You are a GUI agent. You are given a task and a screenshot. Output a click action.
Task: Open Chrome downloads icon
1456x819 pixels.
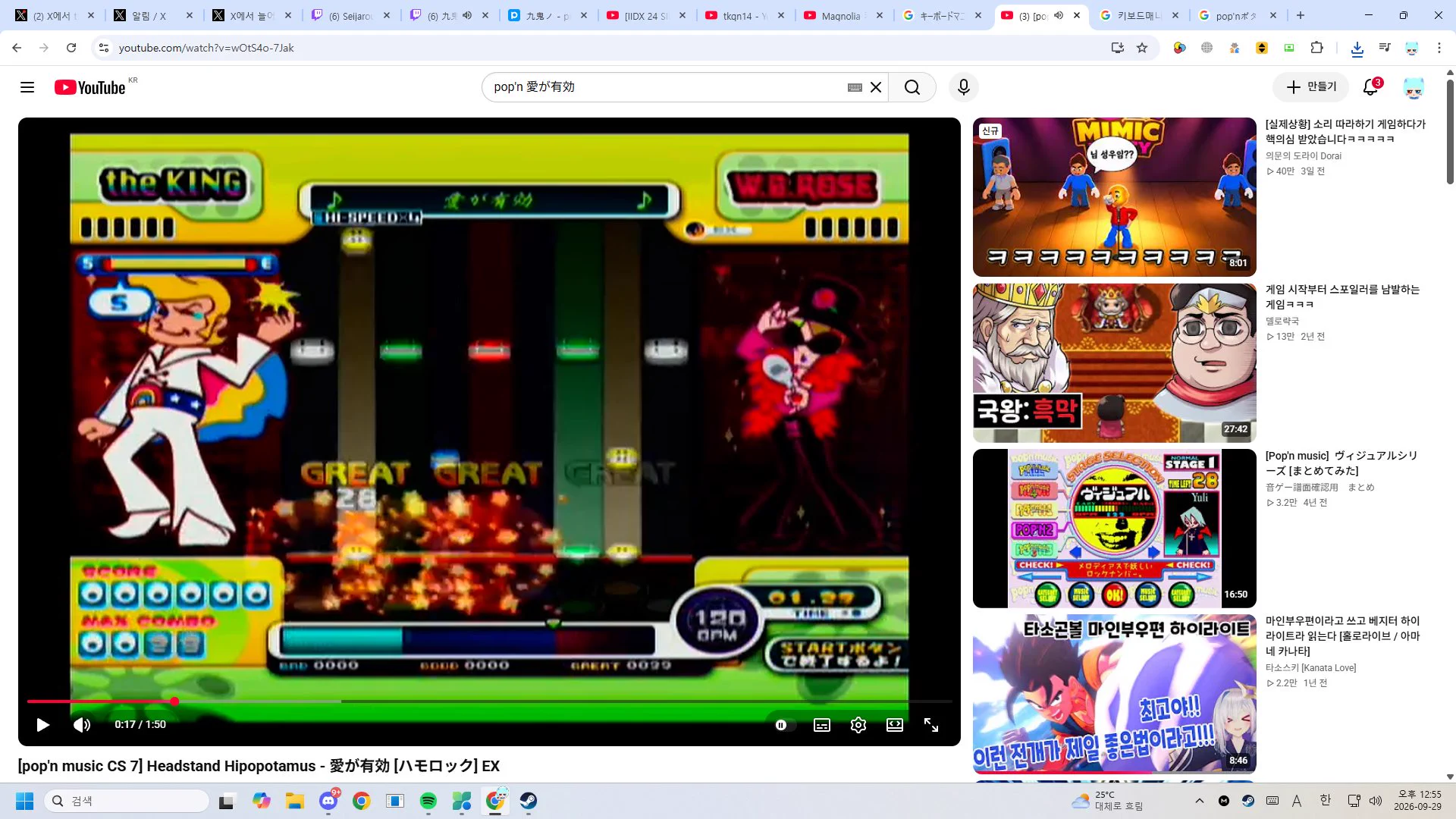pos(1357,48)
